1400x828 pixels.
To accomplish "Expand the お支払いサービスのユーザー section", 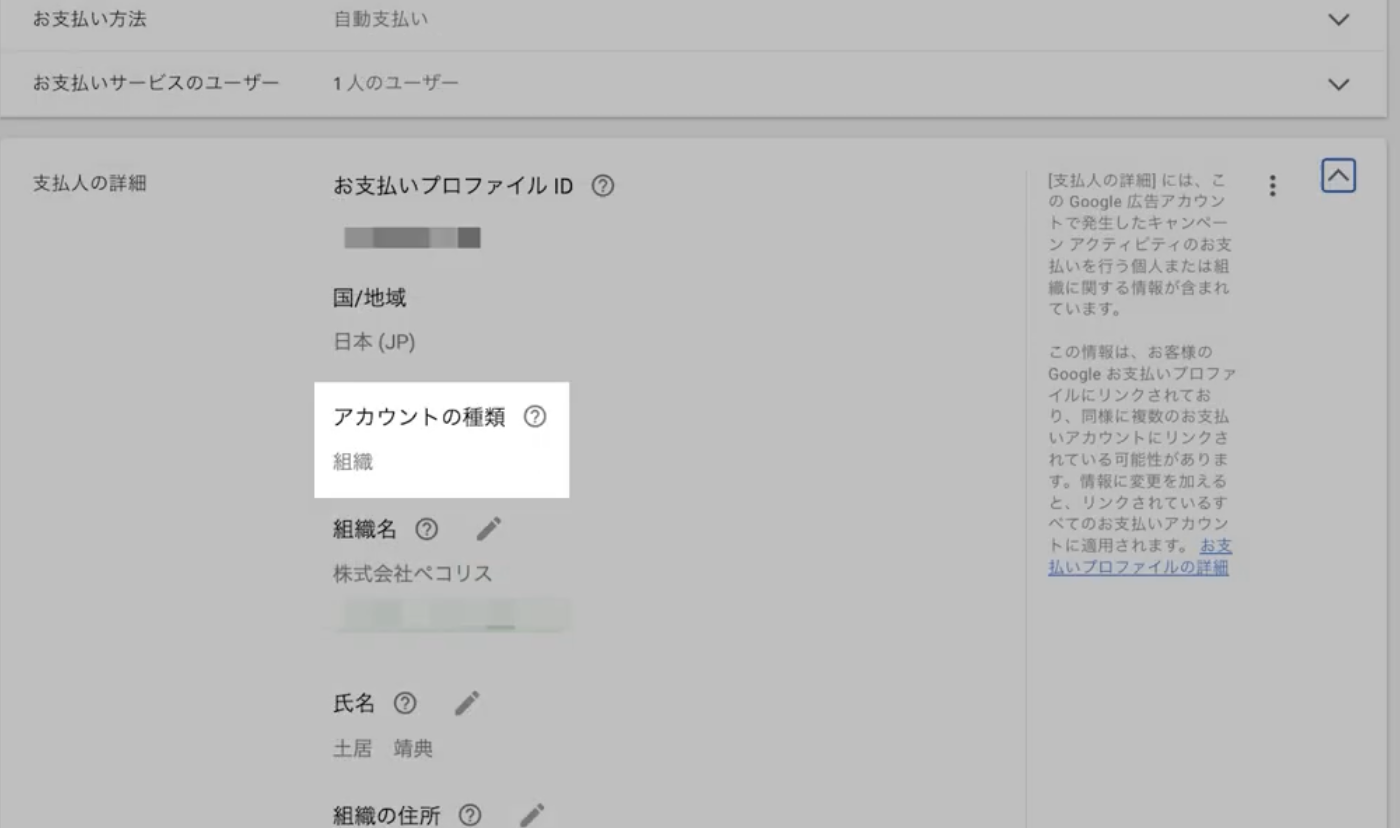I will tap(1340, 84).
